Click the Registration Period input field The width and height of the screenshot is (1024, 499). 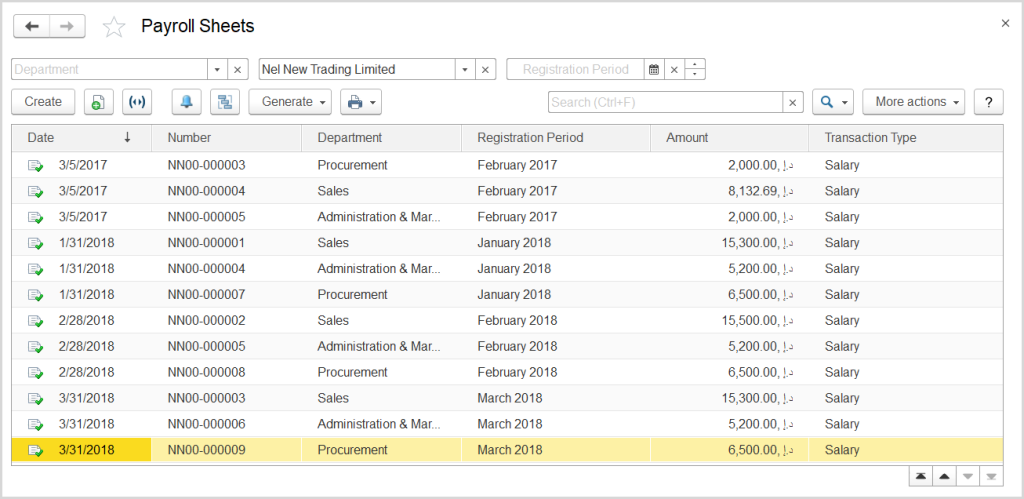575,69
